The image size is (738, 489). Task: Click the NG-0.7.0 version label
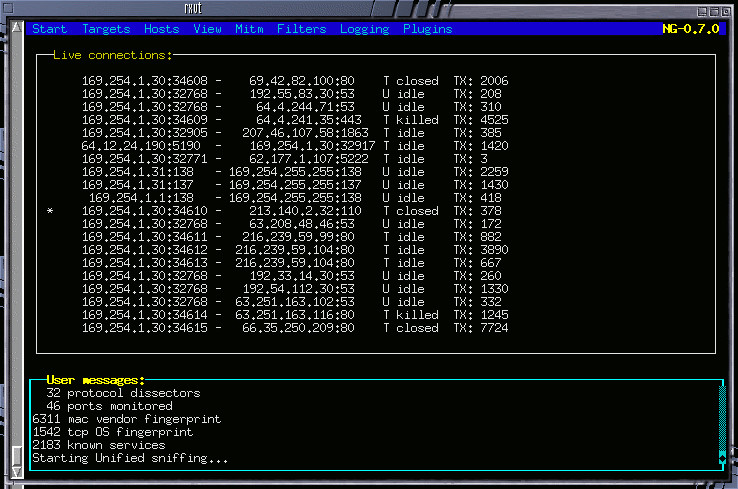point(690,29)
